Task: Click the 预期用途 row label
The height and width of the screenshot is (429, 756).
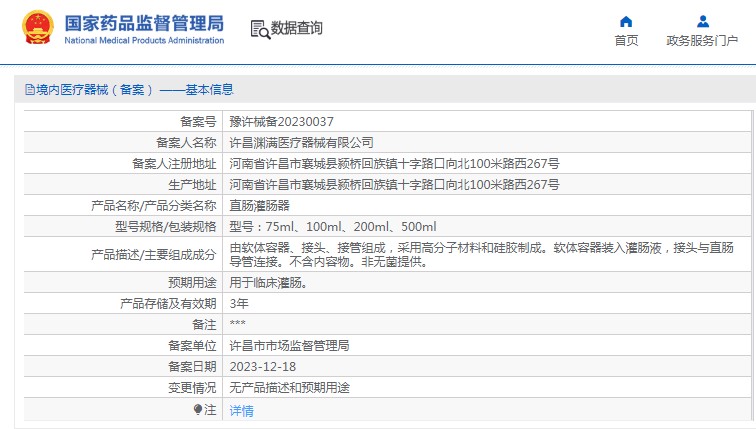Action: pyautogui.click(x=192, y=282)
